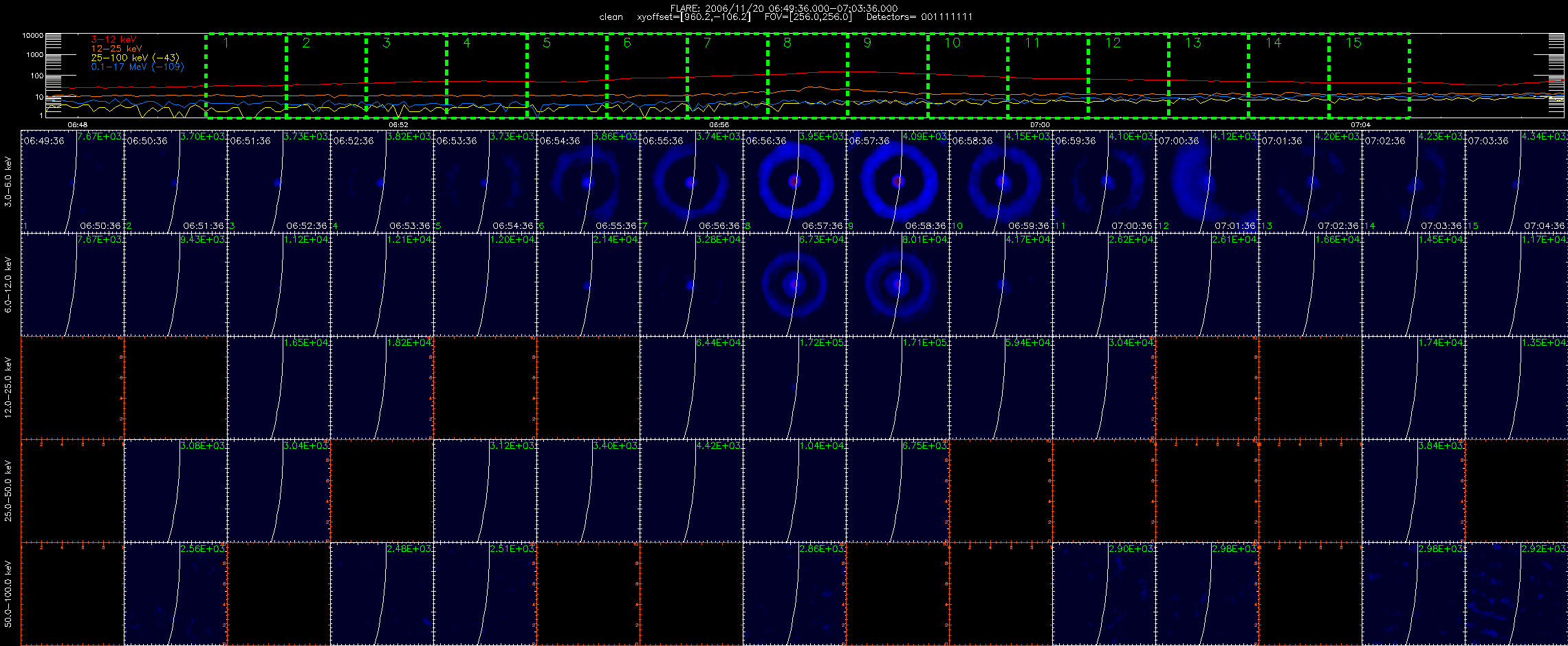
Task: Click the 'clean' algorithm label
Action: [611, 17]
